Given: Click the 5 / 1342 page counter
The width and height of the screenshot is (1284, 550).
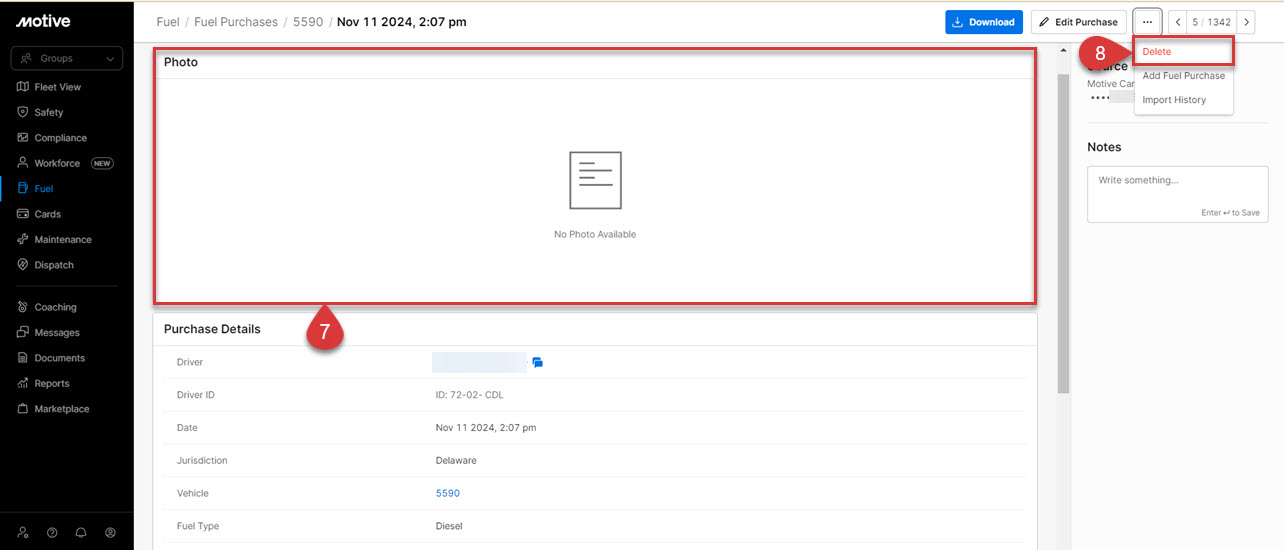Looking at the screenshot, I should (1212, 22).
